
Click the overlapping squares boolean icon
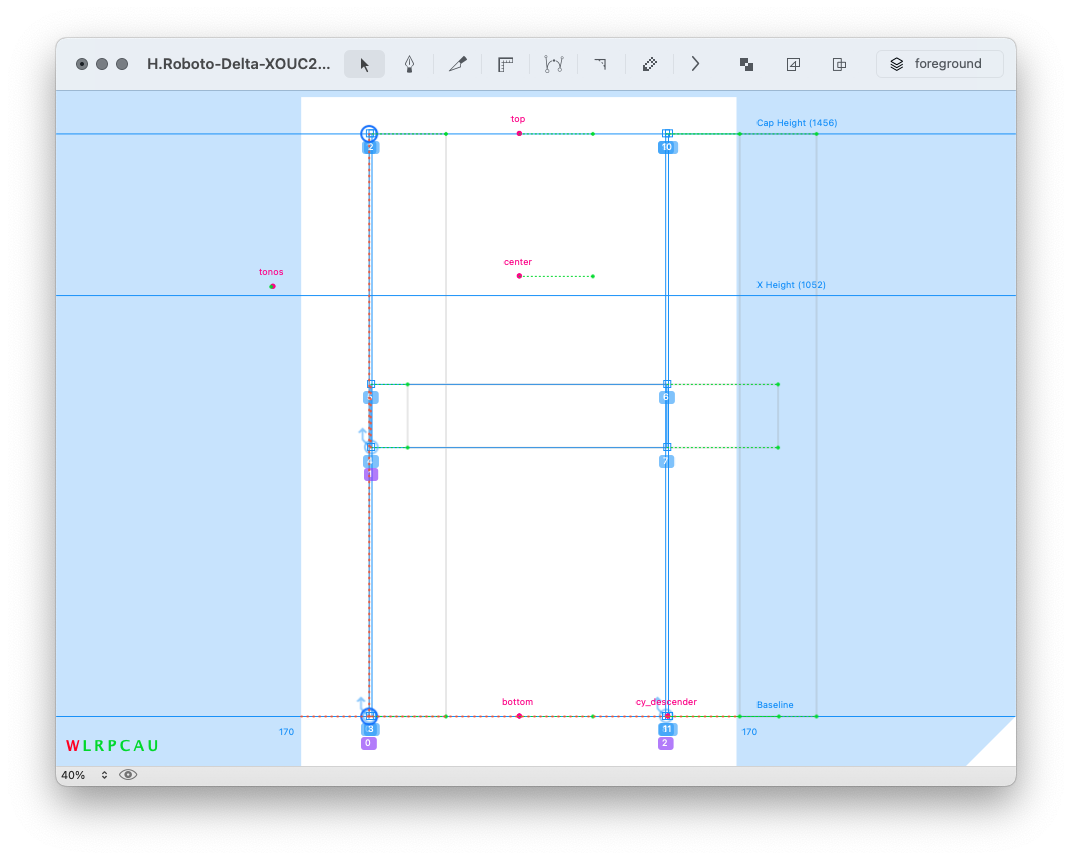tap(746, 64)
